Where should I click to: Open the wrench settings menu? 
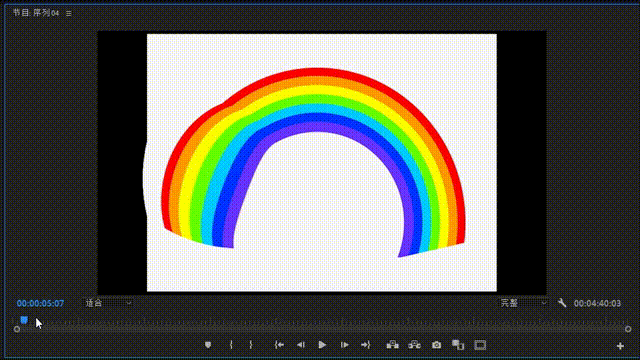562,303
